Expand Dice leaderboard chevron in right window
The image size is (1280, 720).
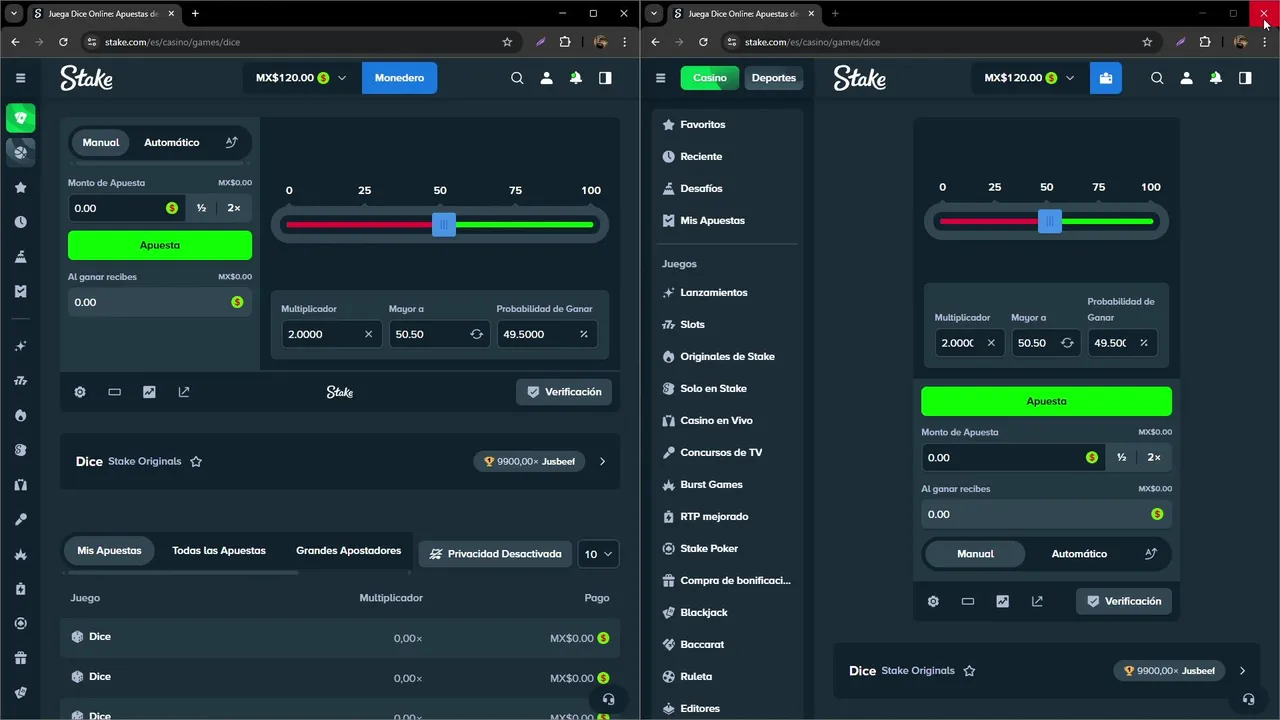pos(1242,671)
